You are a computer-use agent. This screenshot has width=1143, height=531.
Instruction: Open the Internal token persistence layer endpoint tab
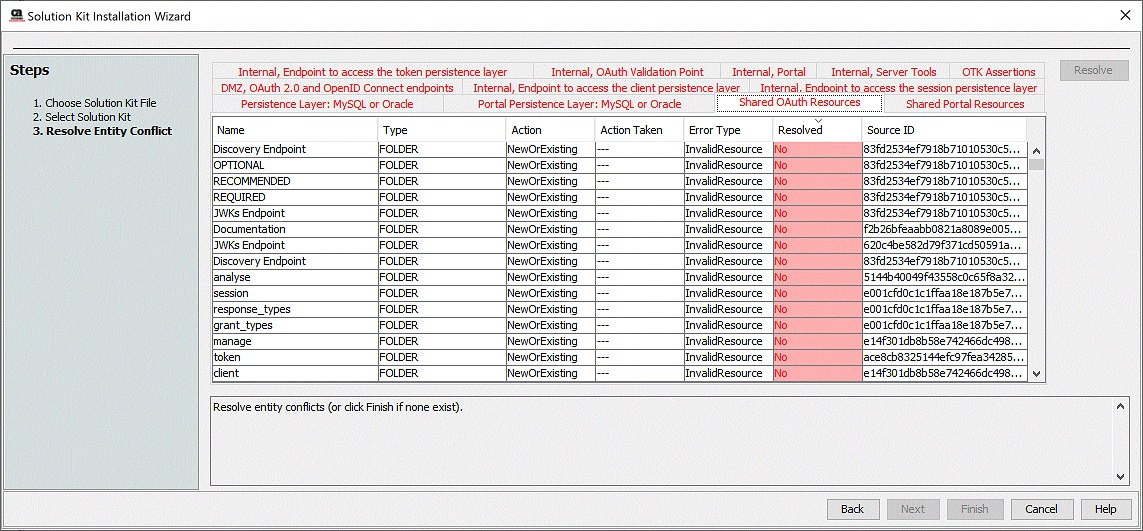point(372,71)
